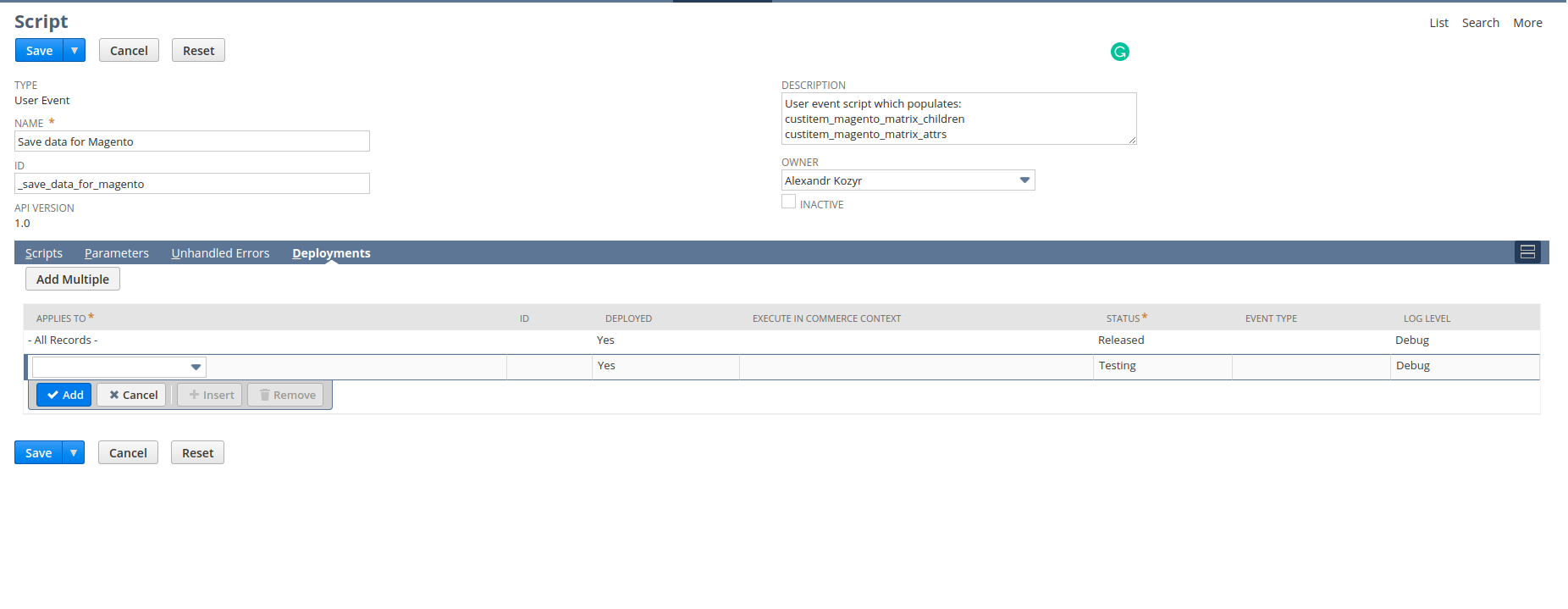
Task: Open the More menu at top right
Action: point(1527,23)
